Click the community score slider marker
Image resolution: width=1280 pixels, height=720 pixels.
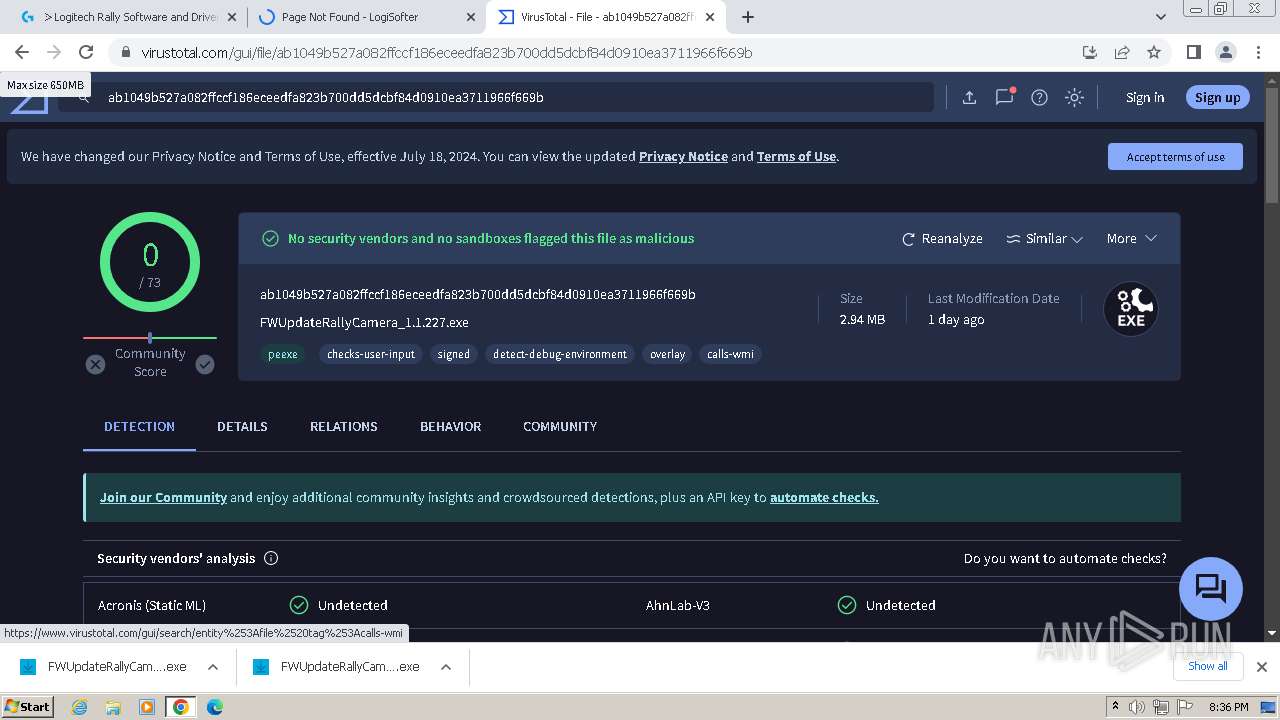coord(150,338)
